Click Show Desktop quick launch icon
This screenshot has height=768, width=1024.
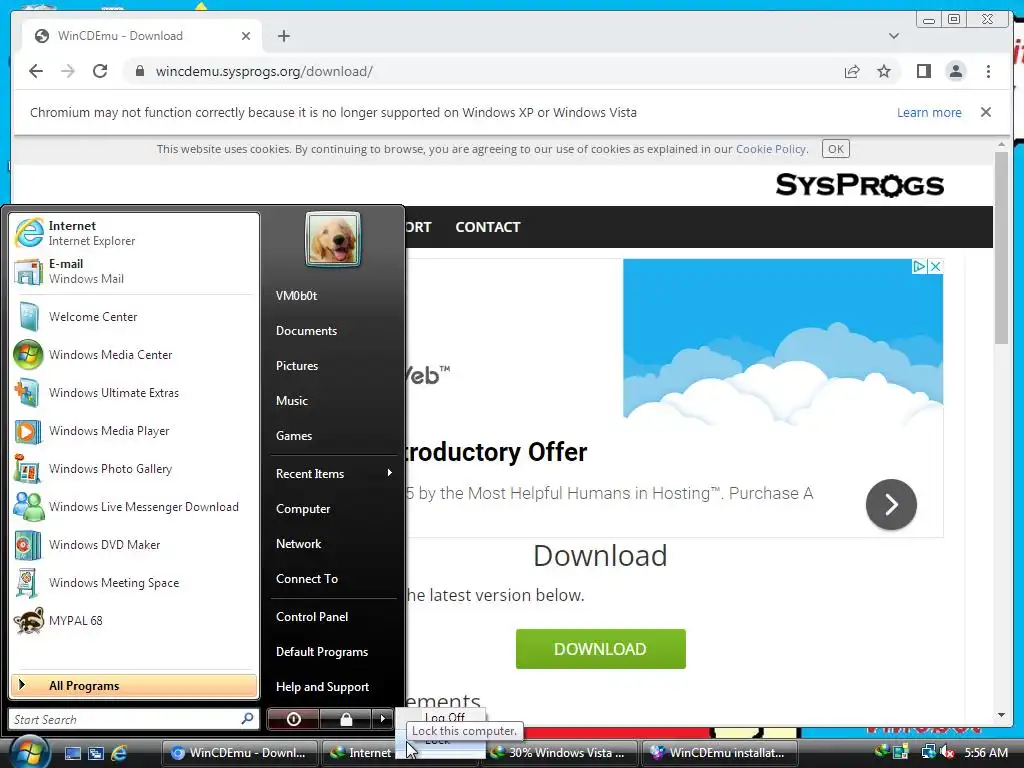tap(72, 753)
